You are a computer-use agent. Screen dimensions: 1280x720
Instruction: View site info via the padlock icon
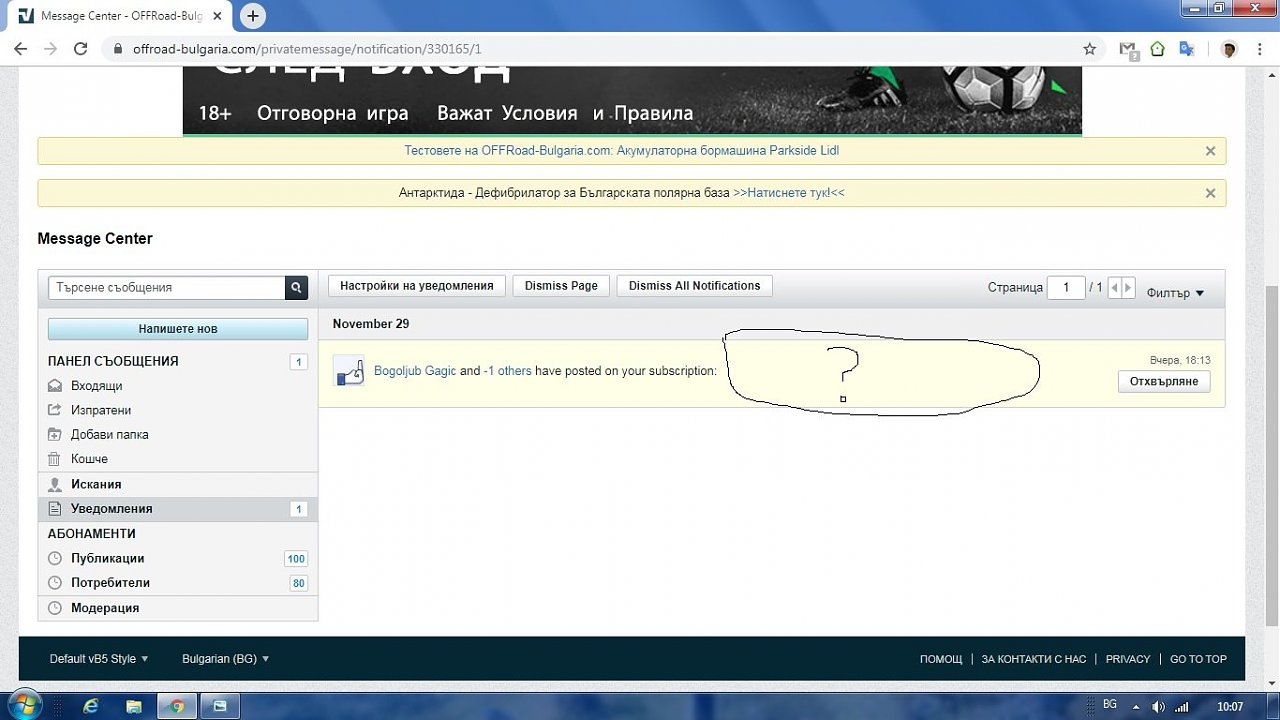tap(118, 49)
